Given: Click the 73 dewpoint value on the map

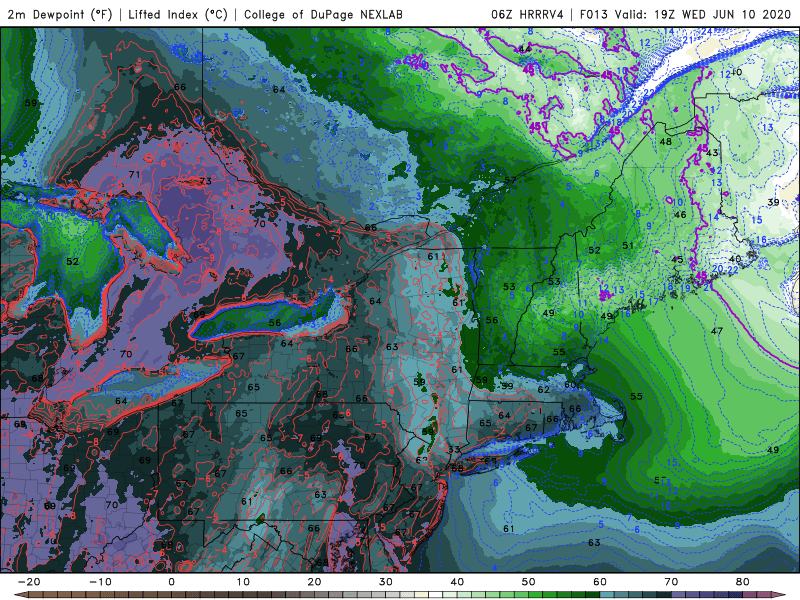Looking at the screenshot, I should [x=205, y=181].
